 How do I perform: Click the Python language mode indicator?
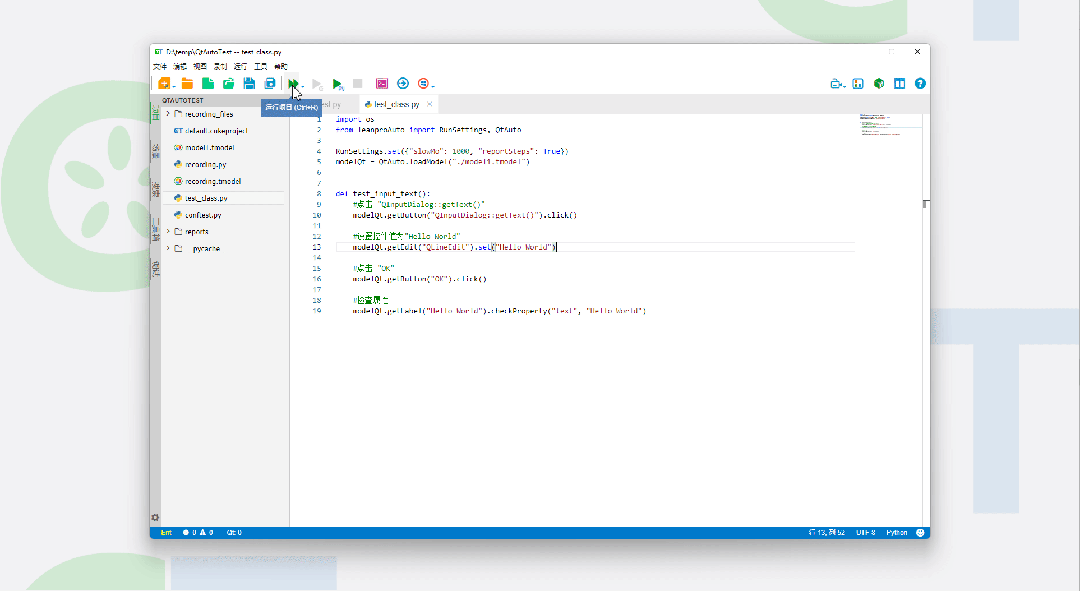tap(897, 532)
